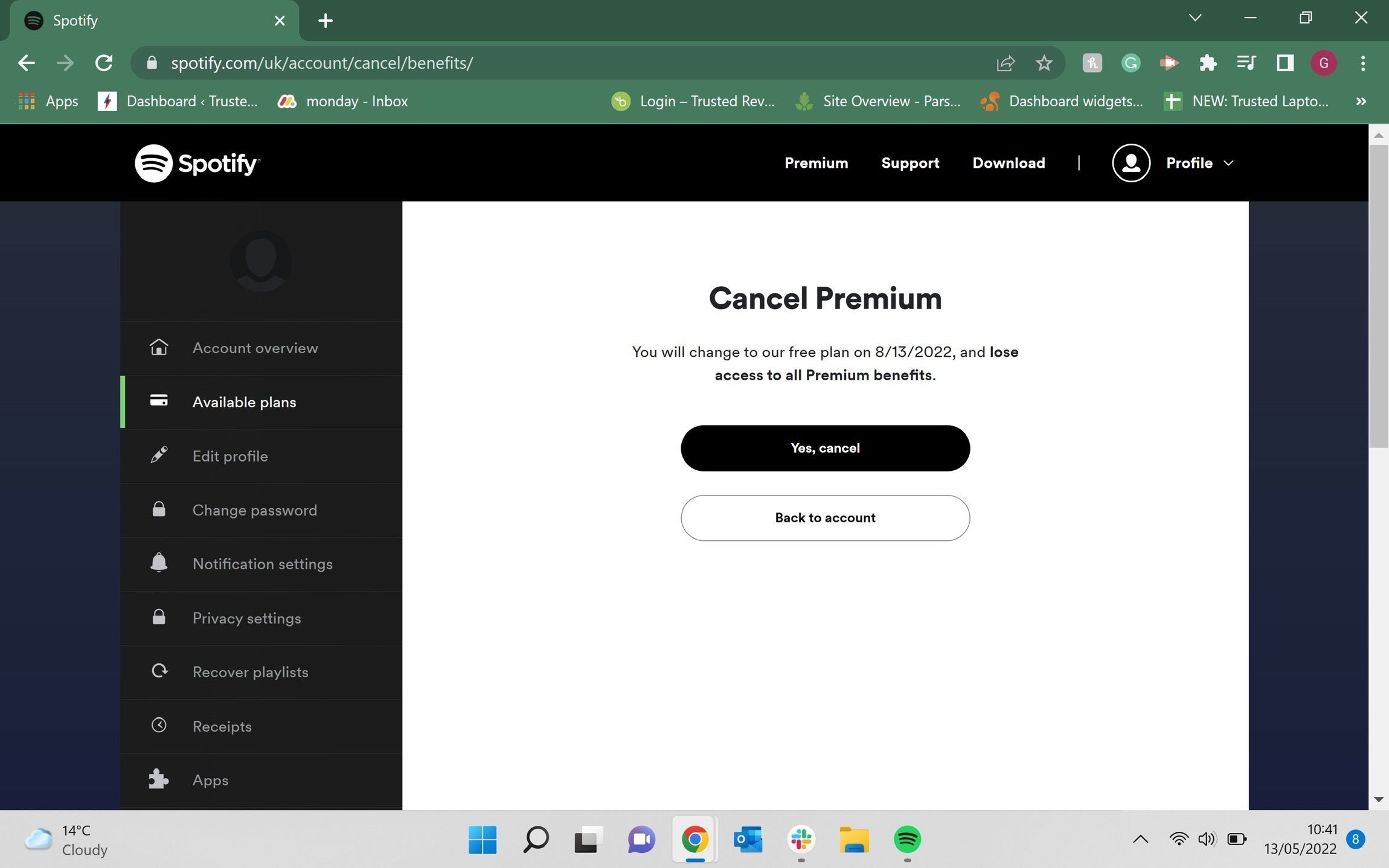Select Available plans in the sidebar
Screen dimensions: 1389x868
click(x=261, y=402)
